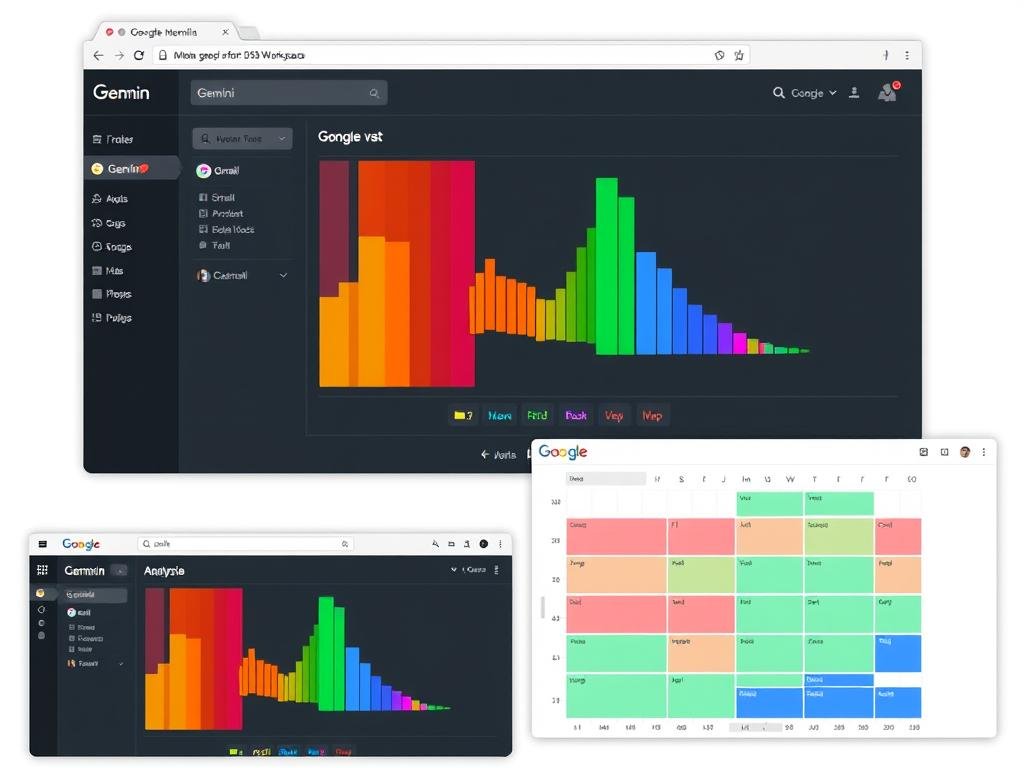Image resolution: width=1024 pixels, height=768 pixels.
Task: Toggle the green series in the chart legend
Action: point(537,415)
